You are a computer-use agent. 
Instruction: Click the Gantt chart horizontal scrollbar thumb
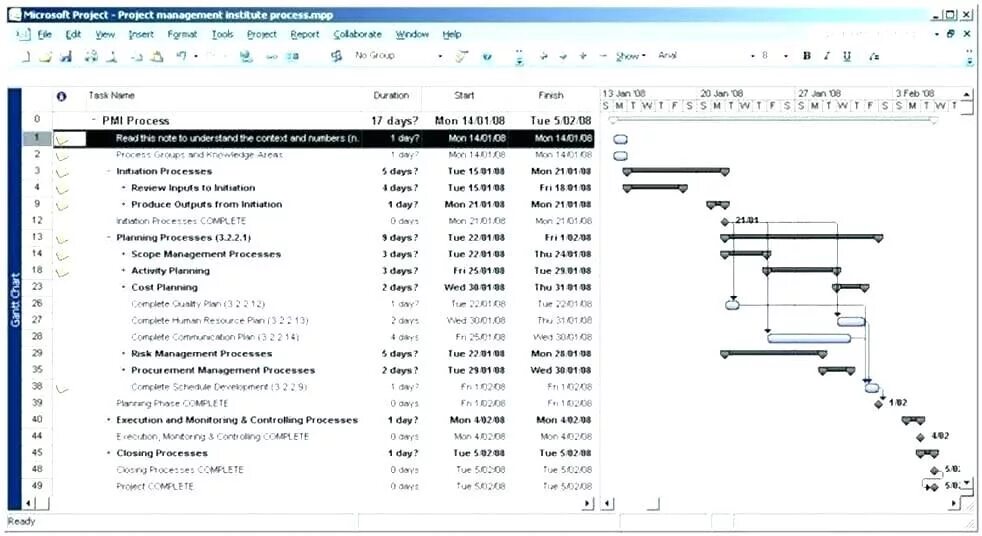tap(653, 503)
